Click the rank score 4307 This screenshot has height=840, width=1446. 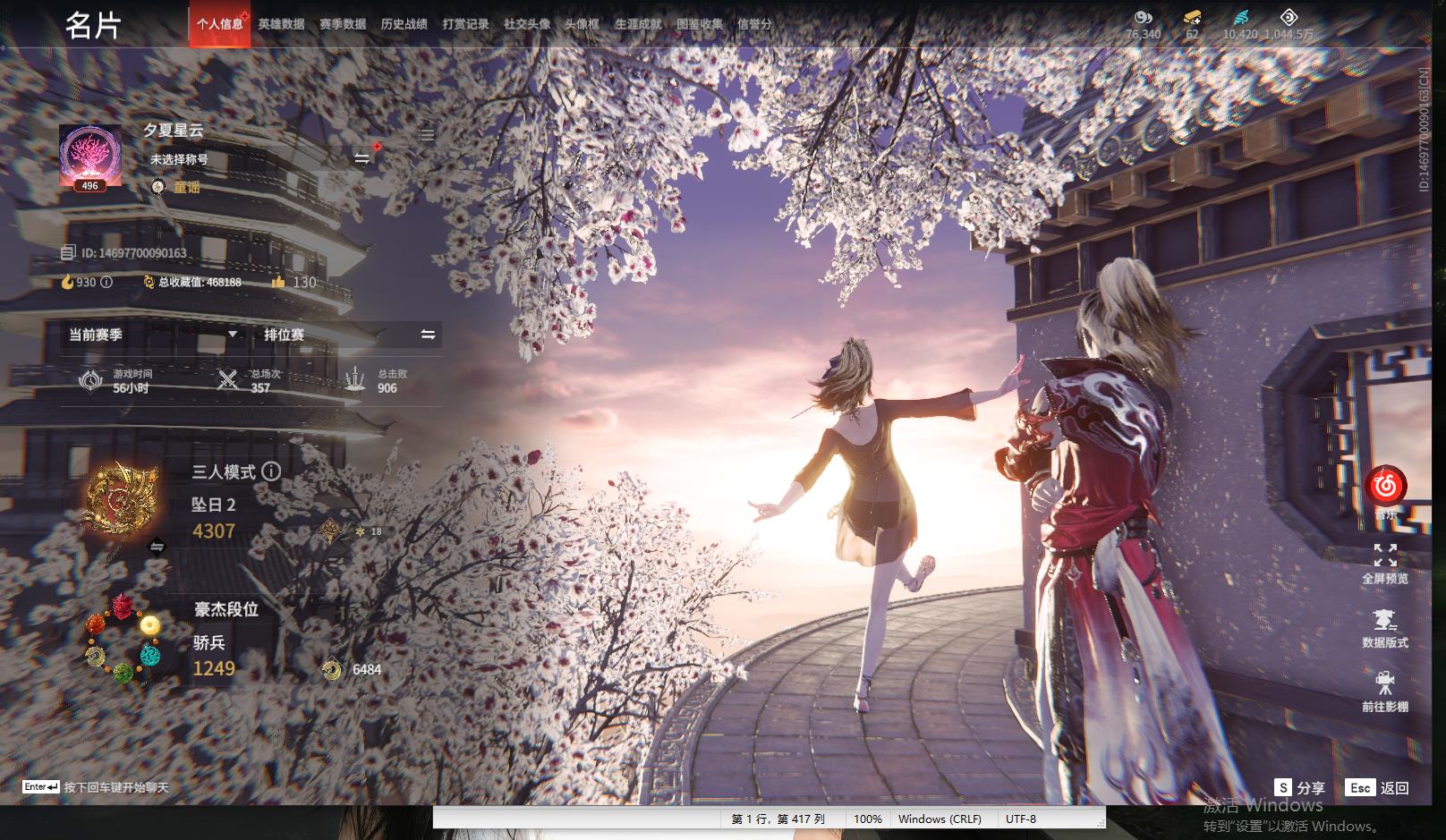coord(214,531)
